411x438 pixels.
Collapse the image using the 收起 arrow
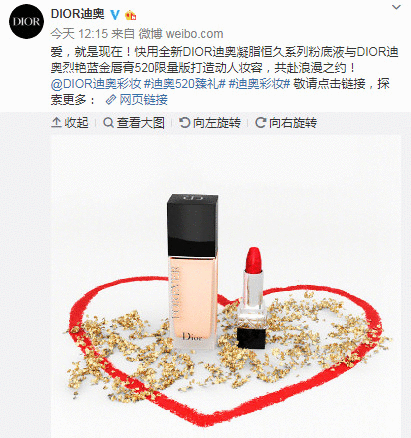pyautogui.click(x=70, y=123)
